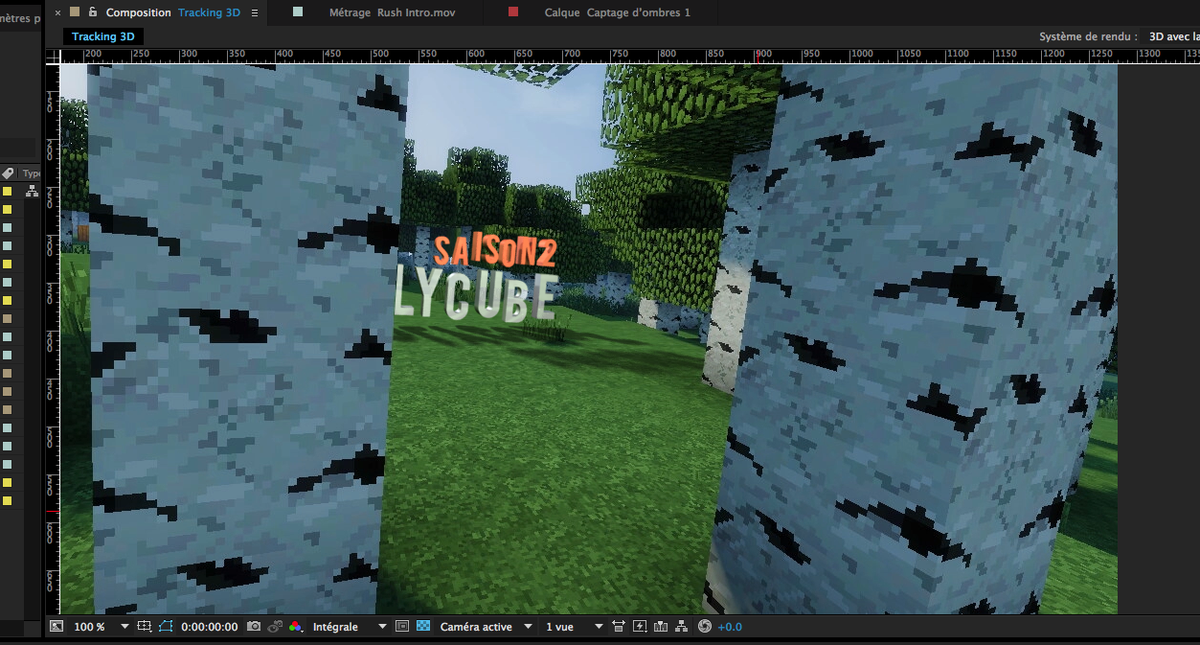Select the Tracking 3D breadcrumb tab

[x=103, y=36]
